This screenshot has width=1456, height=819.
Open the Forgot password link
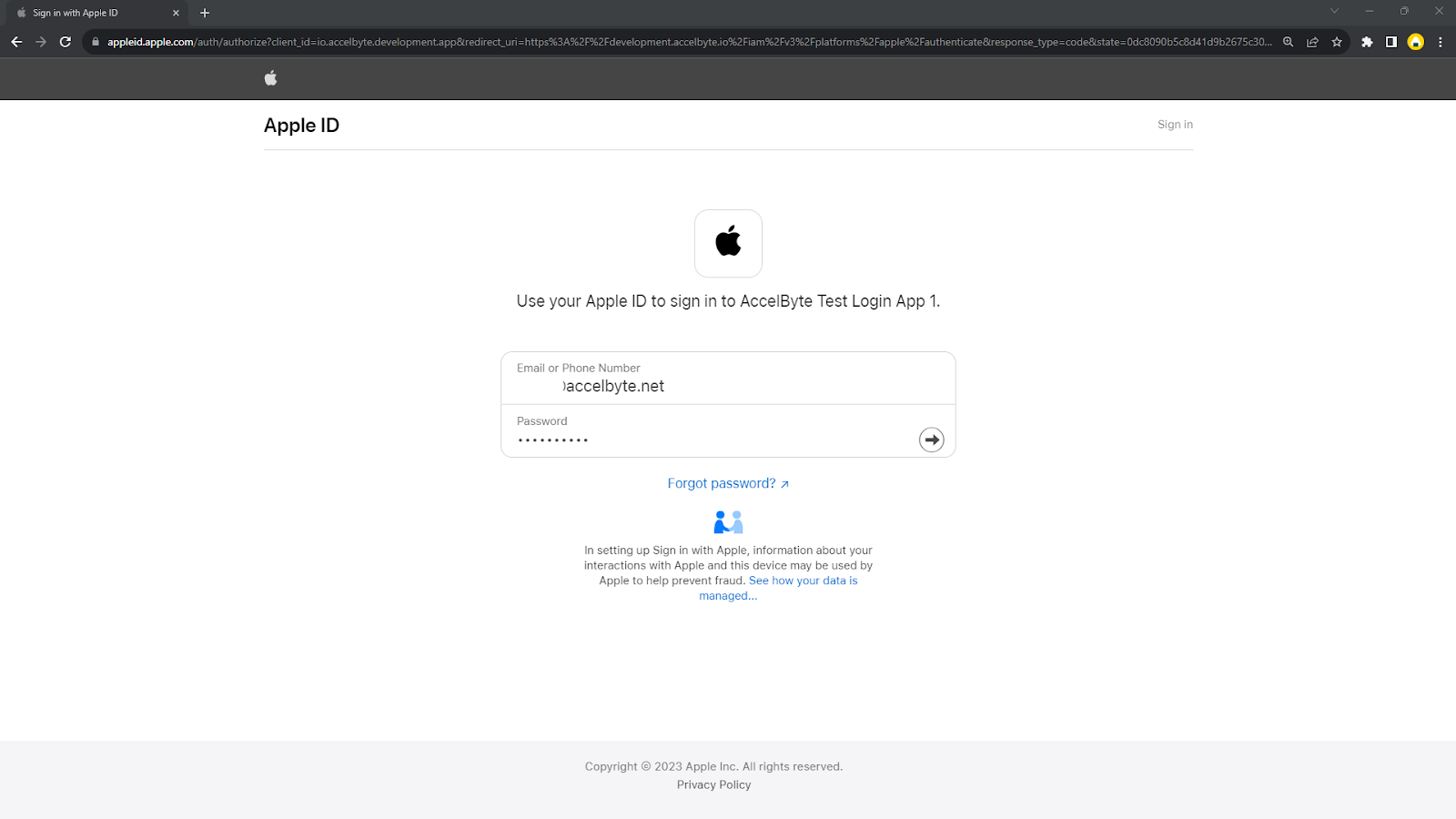[728, 483]
